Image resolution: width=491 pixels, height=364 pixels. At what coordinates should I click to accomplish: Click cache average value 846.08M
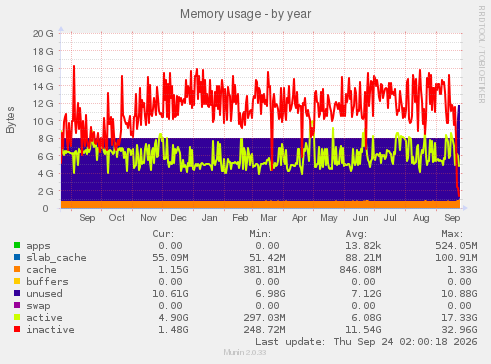360,270
